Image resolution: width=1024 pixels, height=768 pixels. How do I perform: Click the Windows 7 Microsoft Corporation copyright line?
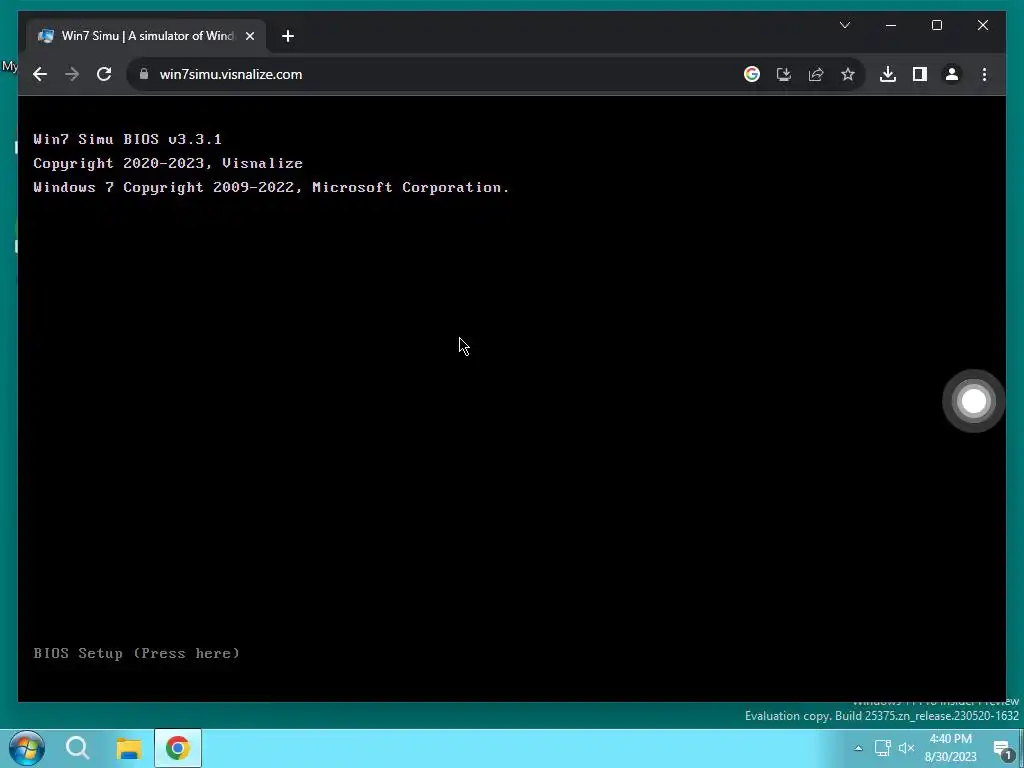(x=271, y=187)
